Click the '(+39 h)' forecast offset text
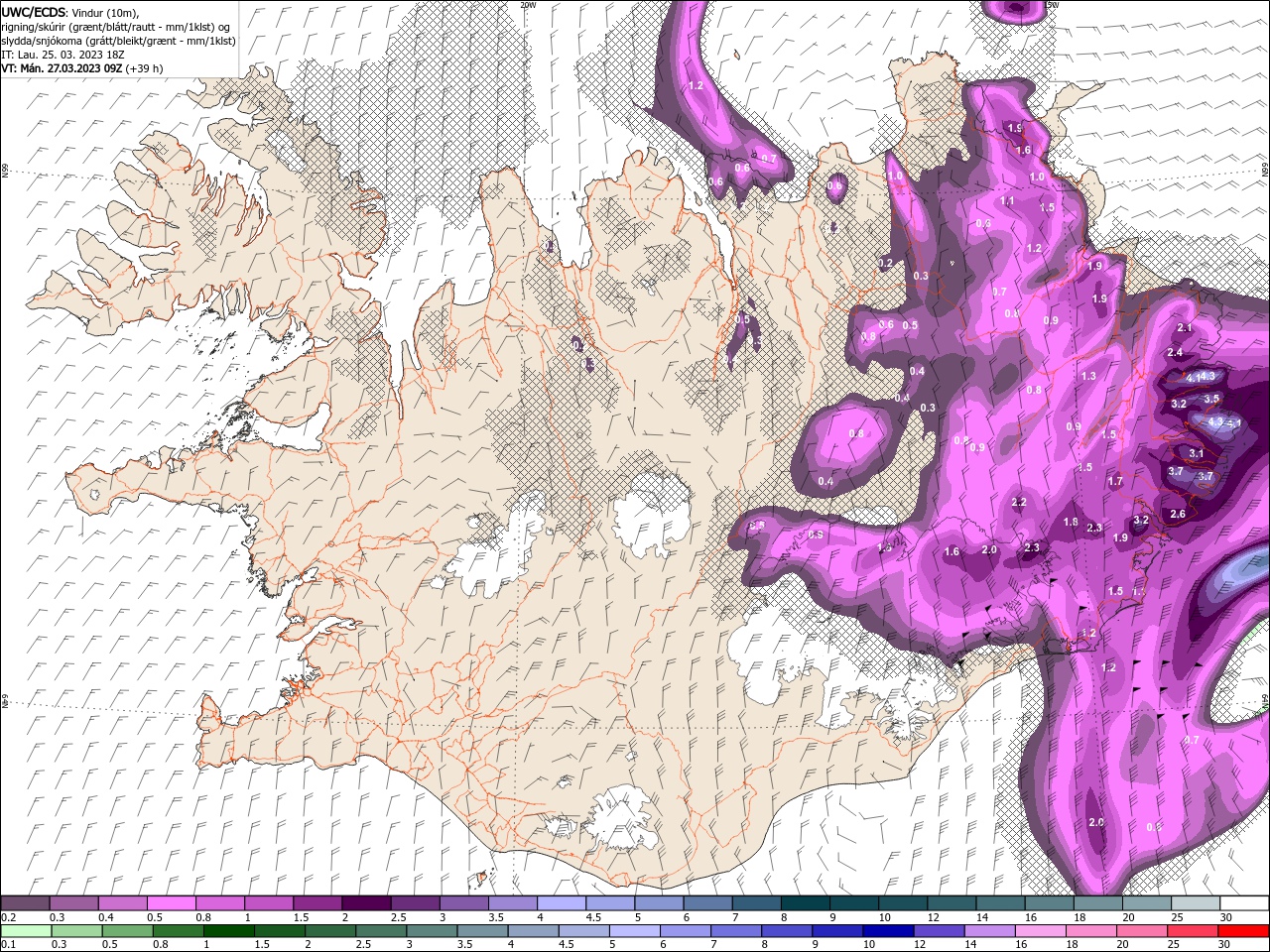Screen dimensions: 1270x952 (x=144, y=68)
